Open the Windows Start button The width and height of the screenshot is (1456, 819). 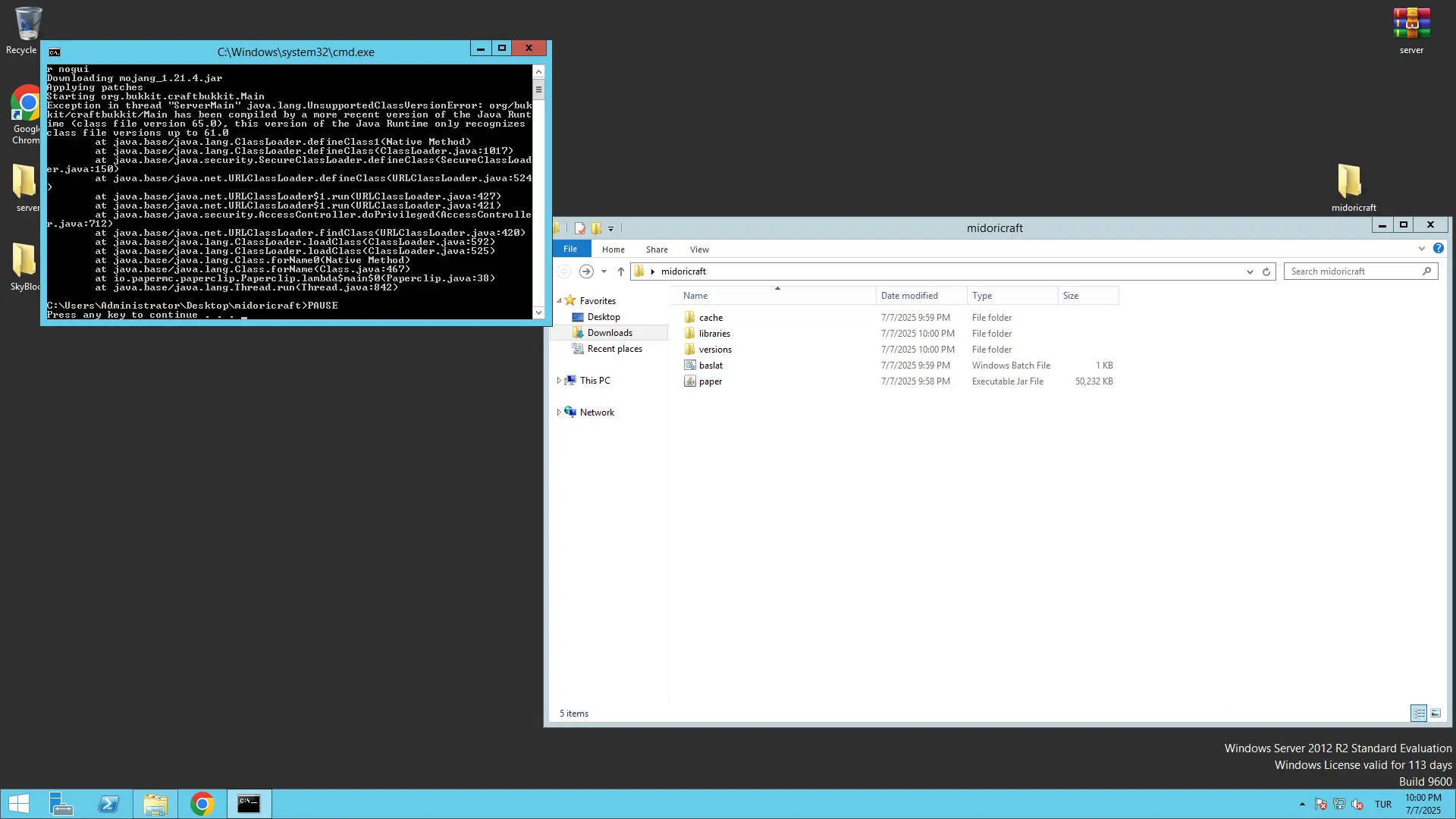coord(19,804)
